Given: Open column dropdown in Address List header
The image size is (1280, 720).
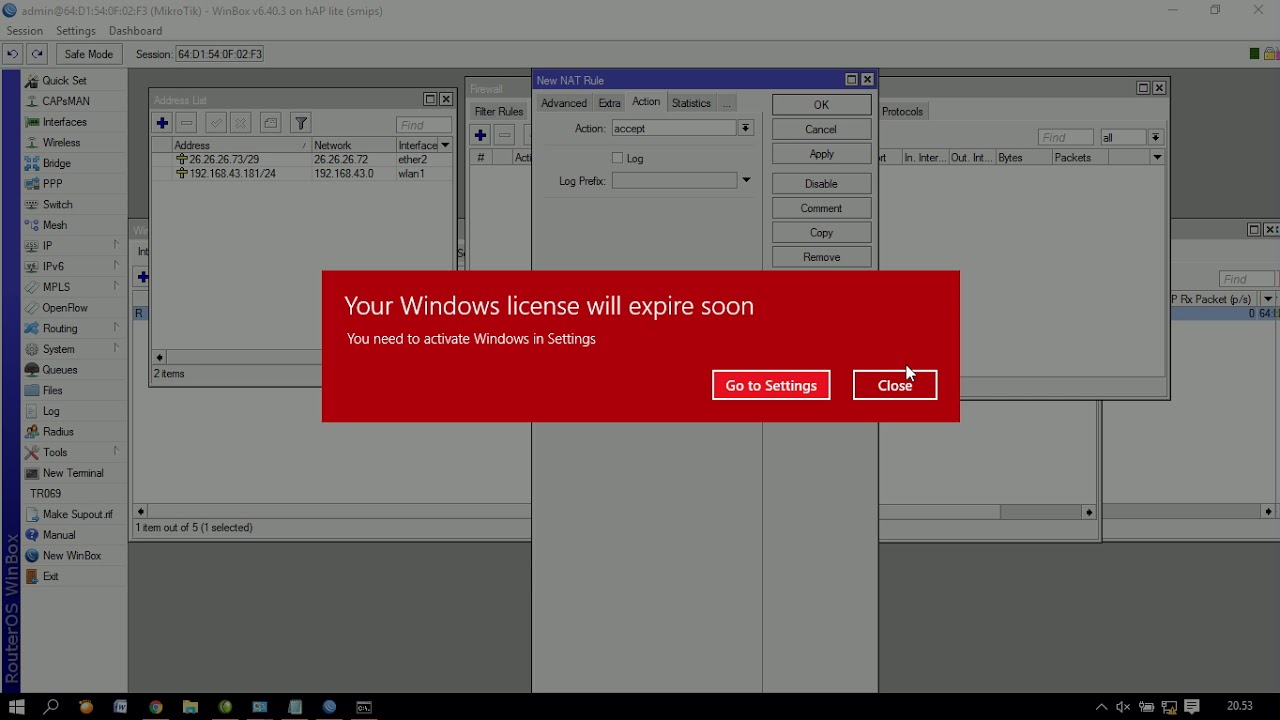Looking at the screenshot, I should (445, 146).
